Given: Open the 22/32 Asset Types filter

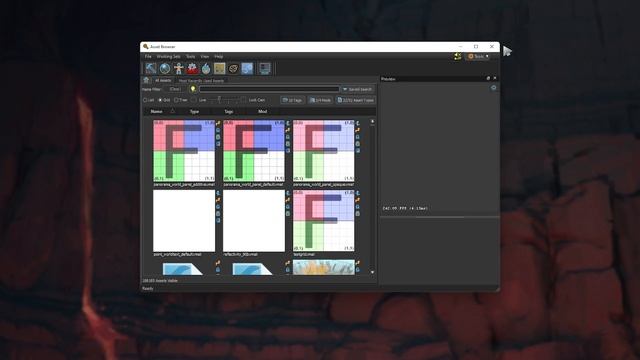Looking at the screenshot, I should 356,100.
